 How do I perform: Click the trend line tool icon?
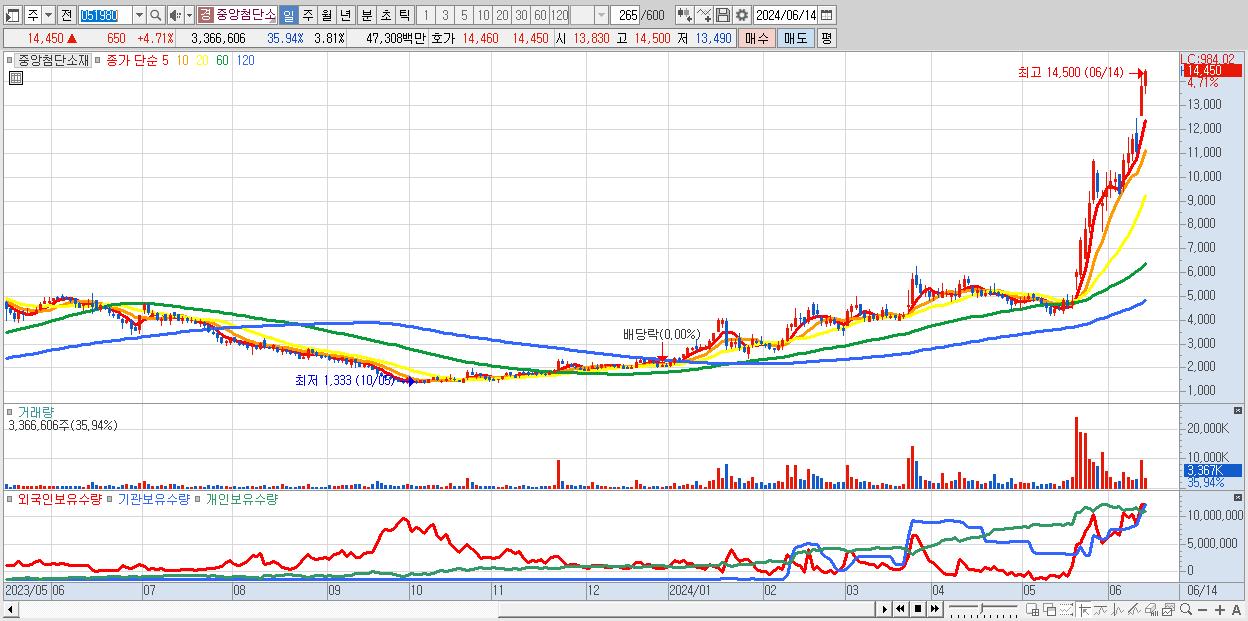(1100, 609)
